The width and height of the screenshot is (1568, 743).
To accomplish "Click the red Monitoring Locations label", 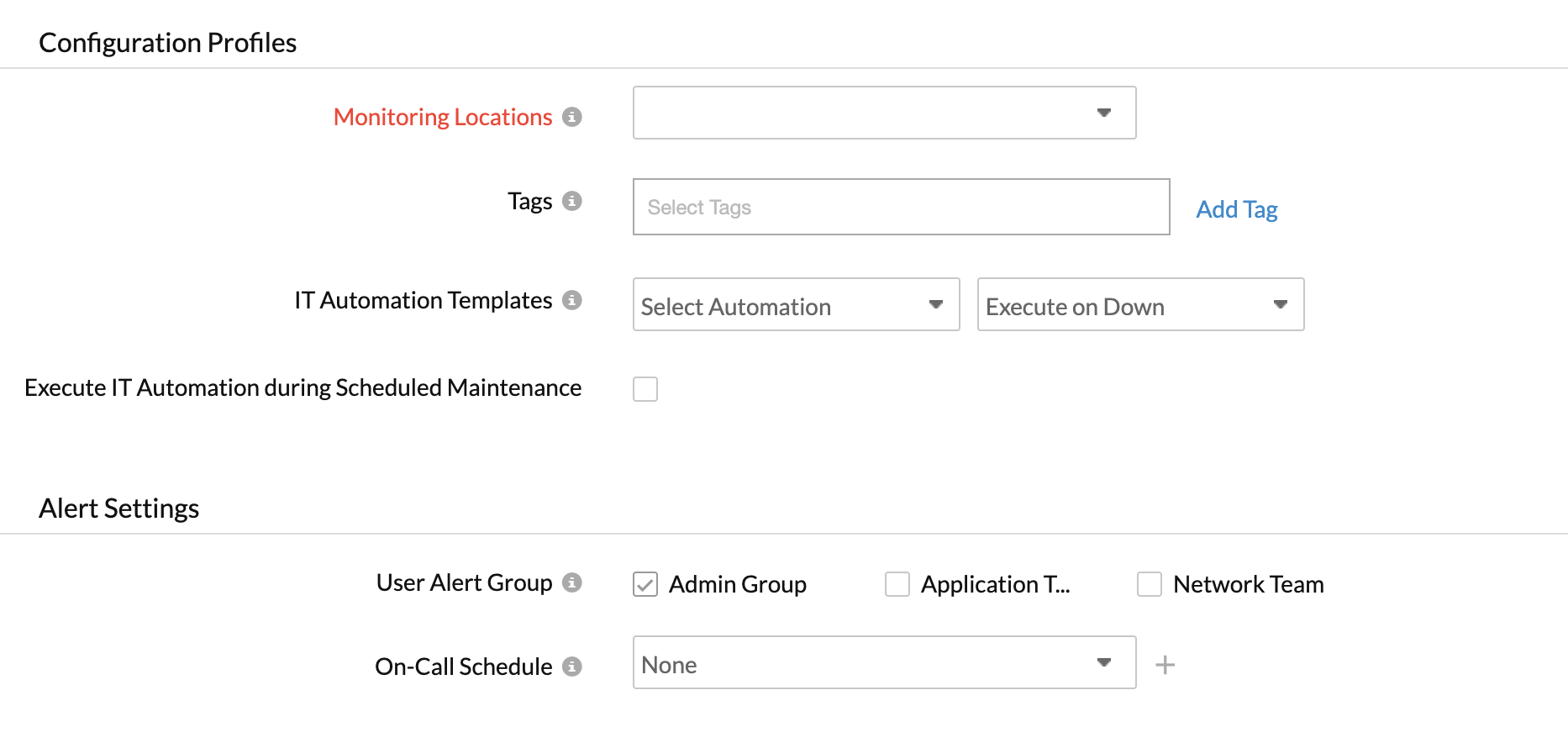I will 443,117.
